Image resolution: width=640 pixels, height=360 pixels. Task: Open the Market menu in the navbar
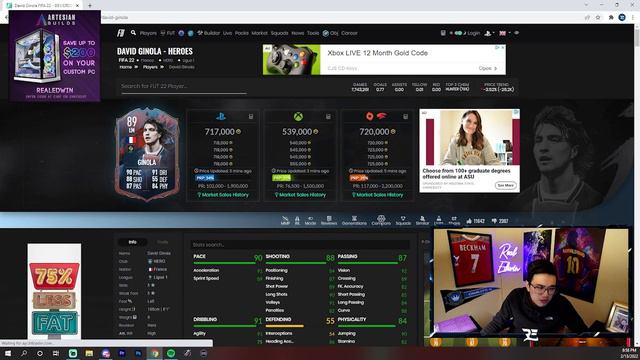pyautogui.click(x=260, y=33)
